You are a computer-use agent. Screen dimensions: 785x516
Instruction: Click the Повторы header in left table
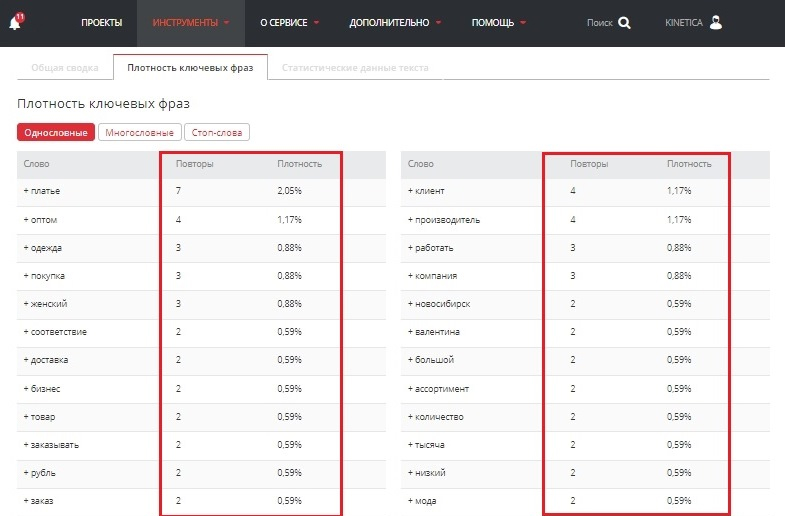point(195,163)
